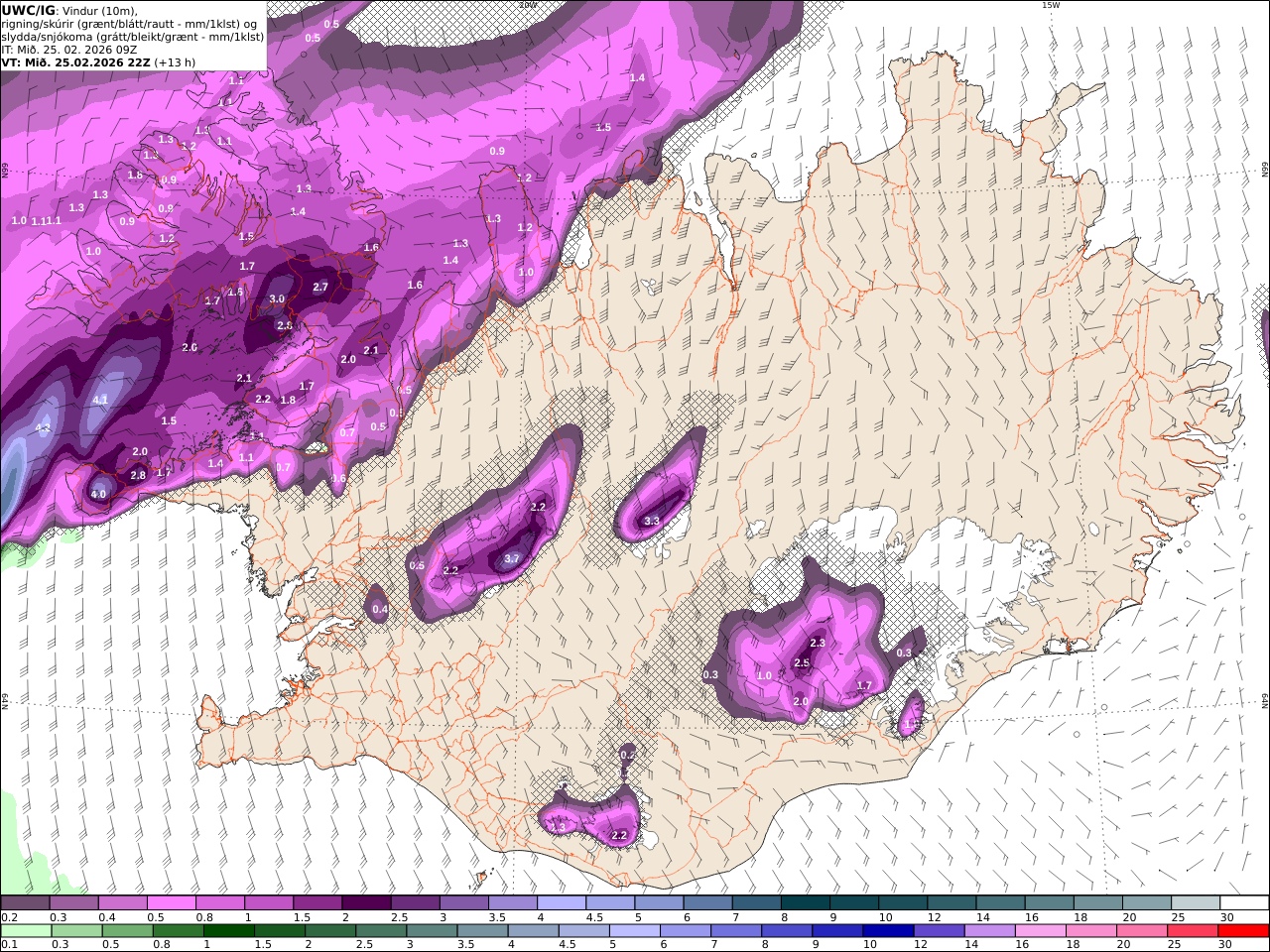Click the 'slydda/snjókoma' legend description line

pyautogui.click(x=132, y=37)
